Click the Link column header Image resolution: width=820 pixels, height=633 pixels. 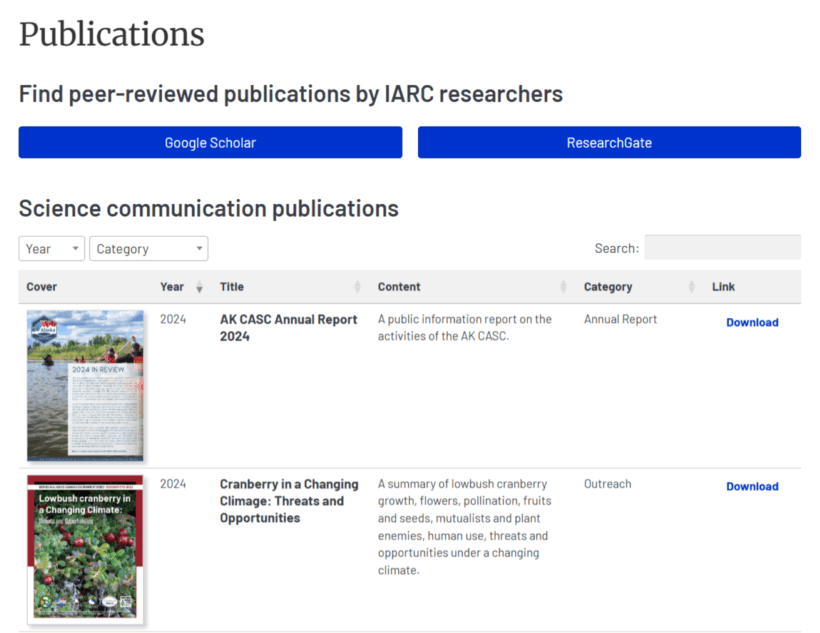click(723, 287)
